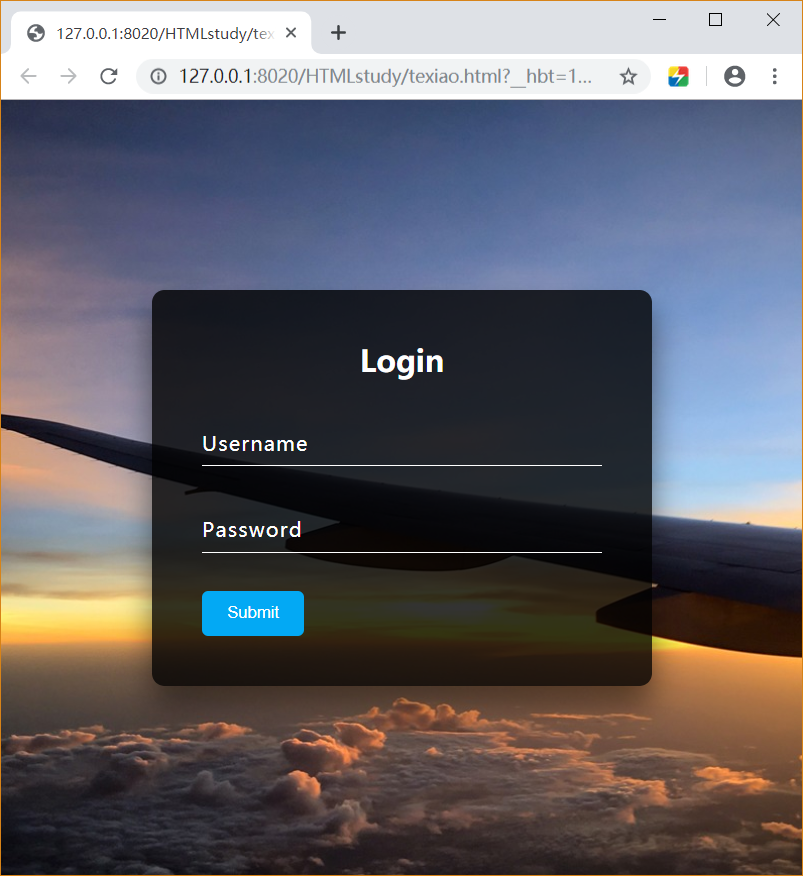Open the colorful extension icon in toolbar
The width and height of the screenshot is (803, 876).
pyautogui.click(x=678, y=77)
